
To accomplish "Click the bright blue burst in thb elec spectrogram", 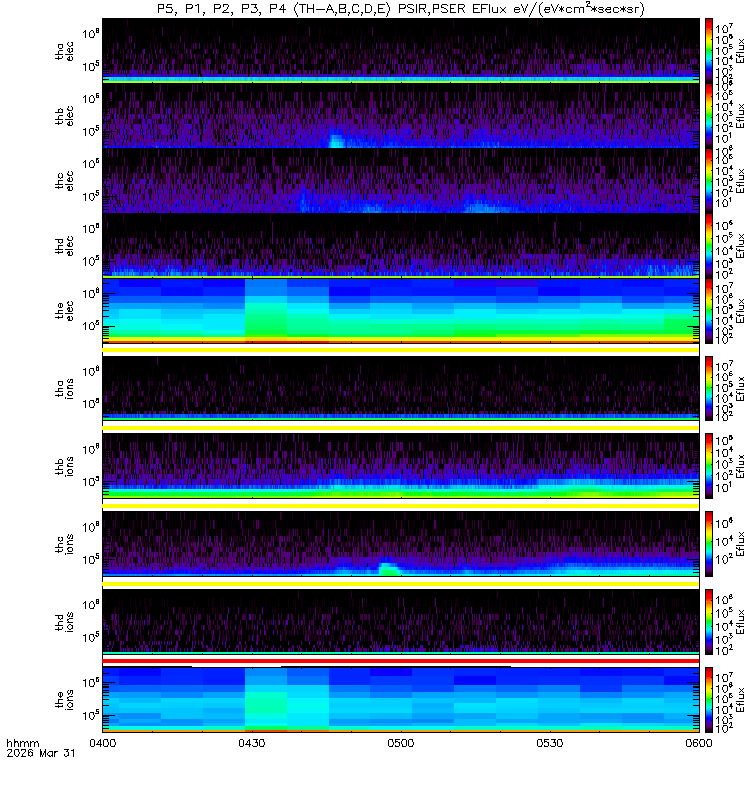I will (x=336, y=141).
